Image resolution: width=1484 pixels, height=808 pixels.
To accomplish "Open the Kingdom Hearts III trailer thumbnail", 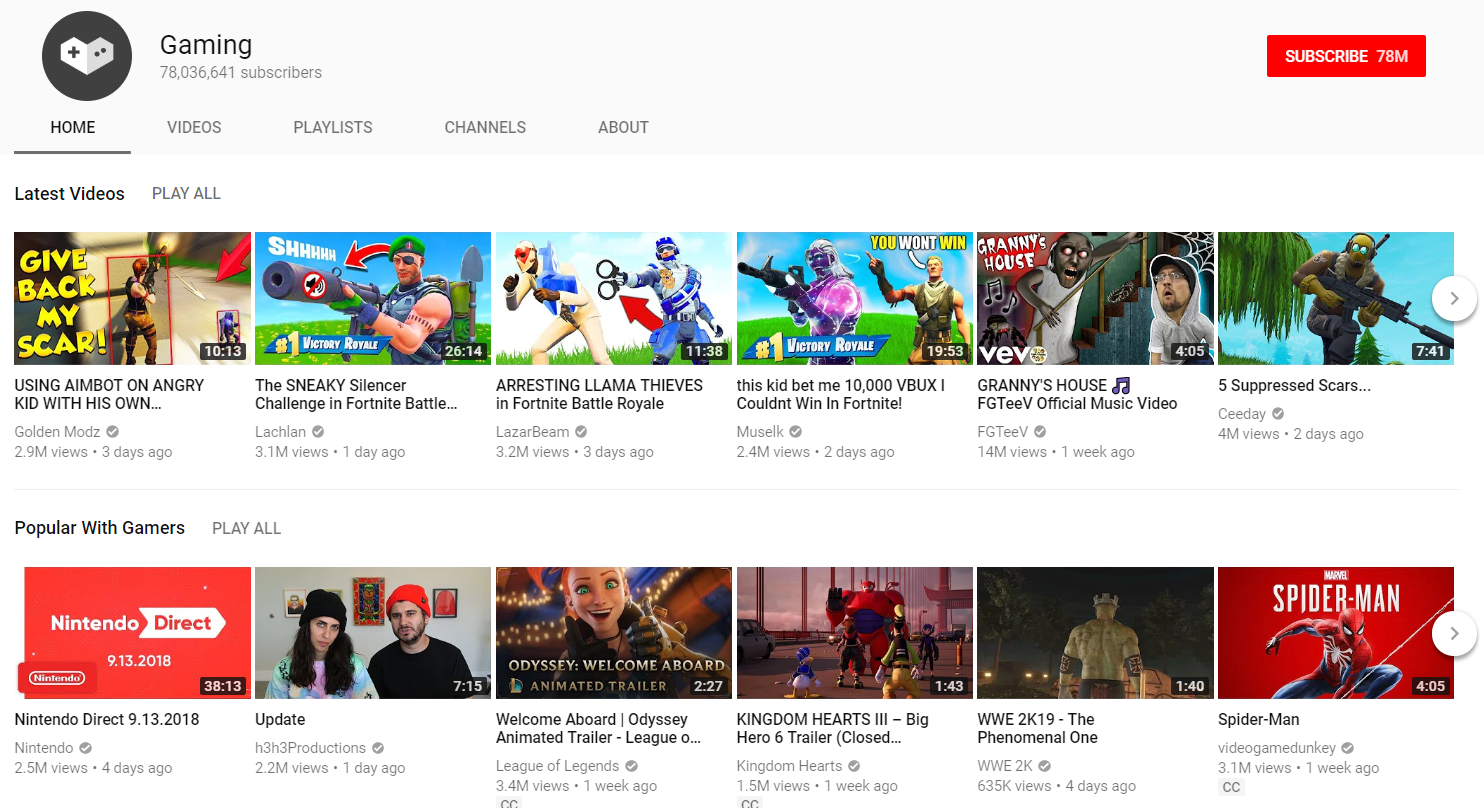I will (855, 633).
